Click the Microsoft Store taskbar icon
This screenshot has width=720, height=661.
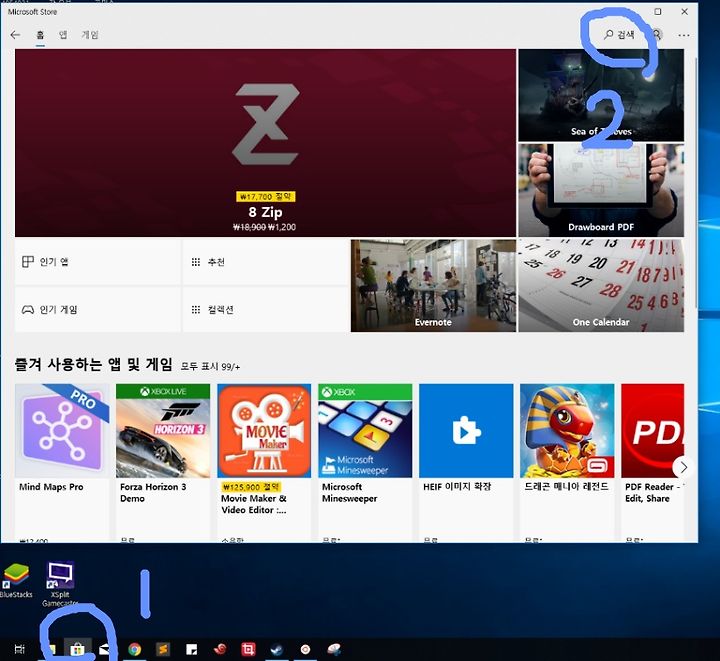(x=77, y=649)
